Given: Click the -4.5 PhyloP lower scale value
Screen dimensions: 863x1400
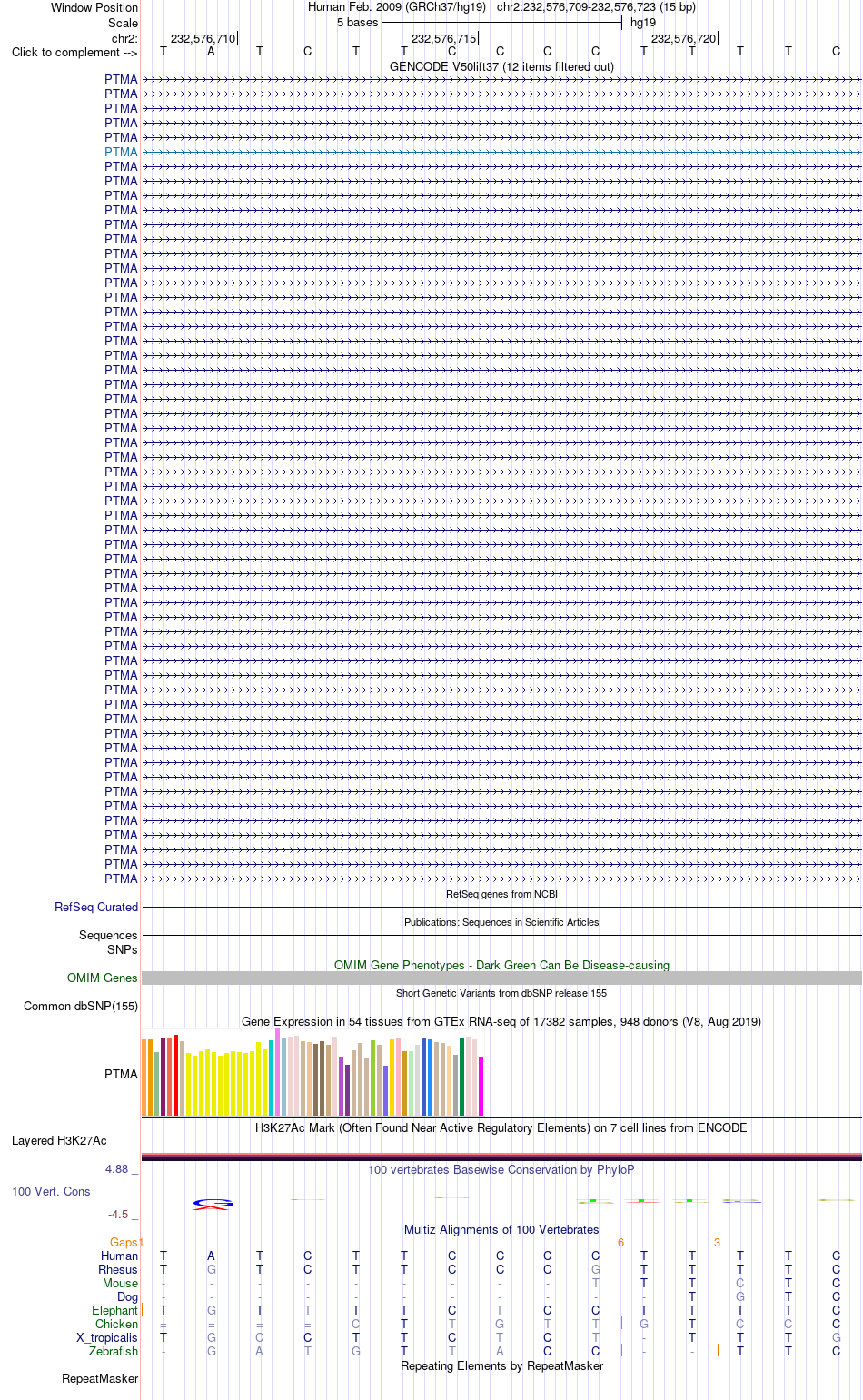Looking at the screenshot, I should 118,1215.
